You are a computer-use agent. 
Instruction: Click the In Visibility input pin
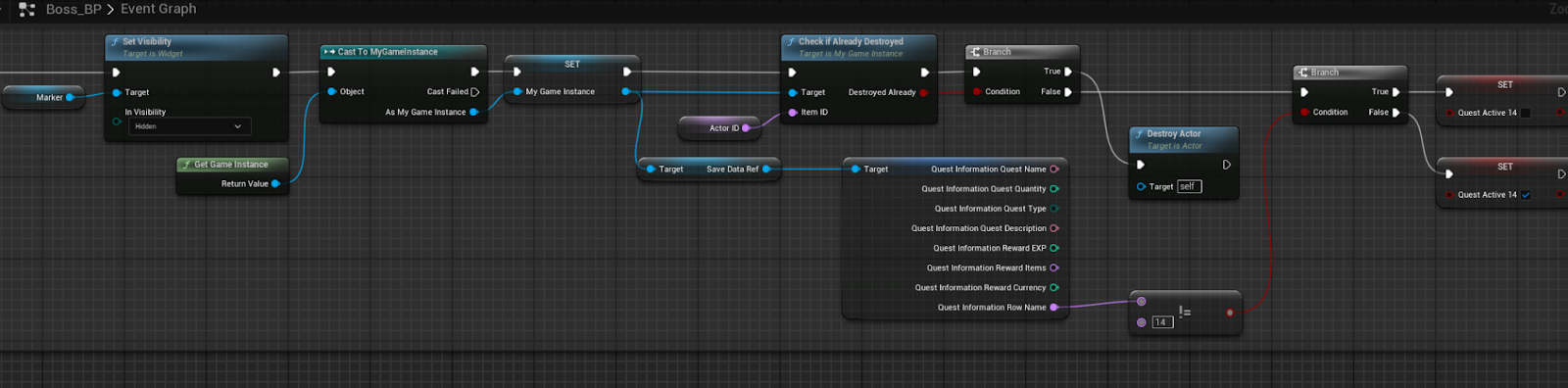117,121
